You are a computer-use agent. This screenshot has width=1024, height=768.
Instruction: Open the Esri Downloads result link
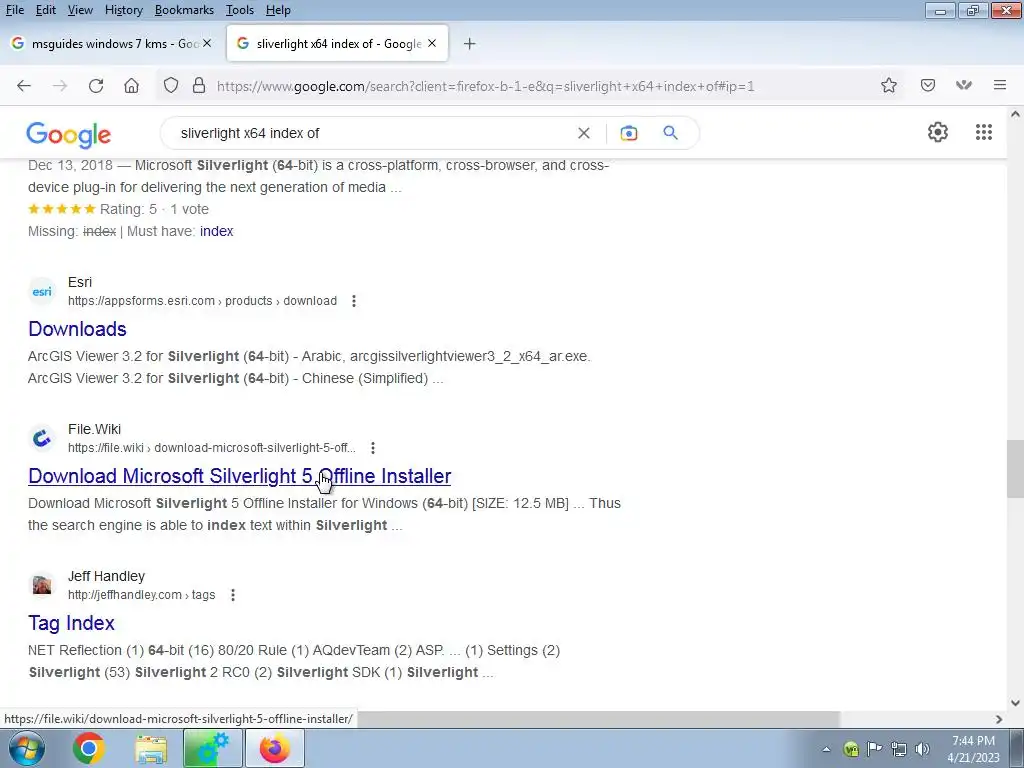77,329
